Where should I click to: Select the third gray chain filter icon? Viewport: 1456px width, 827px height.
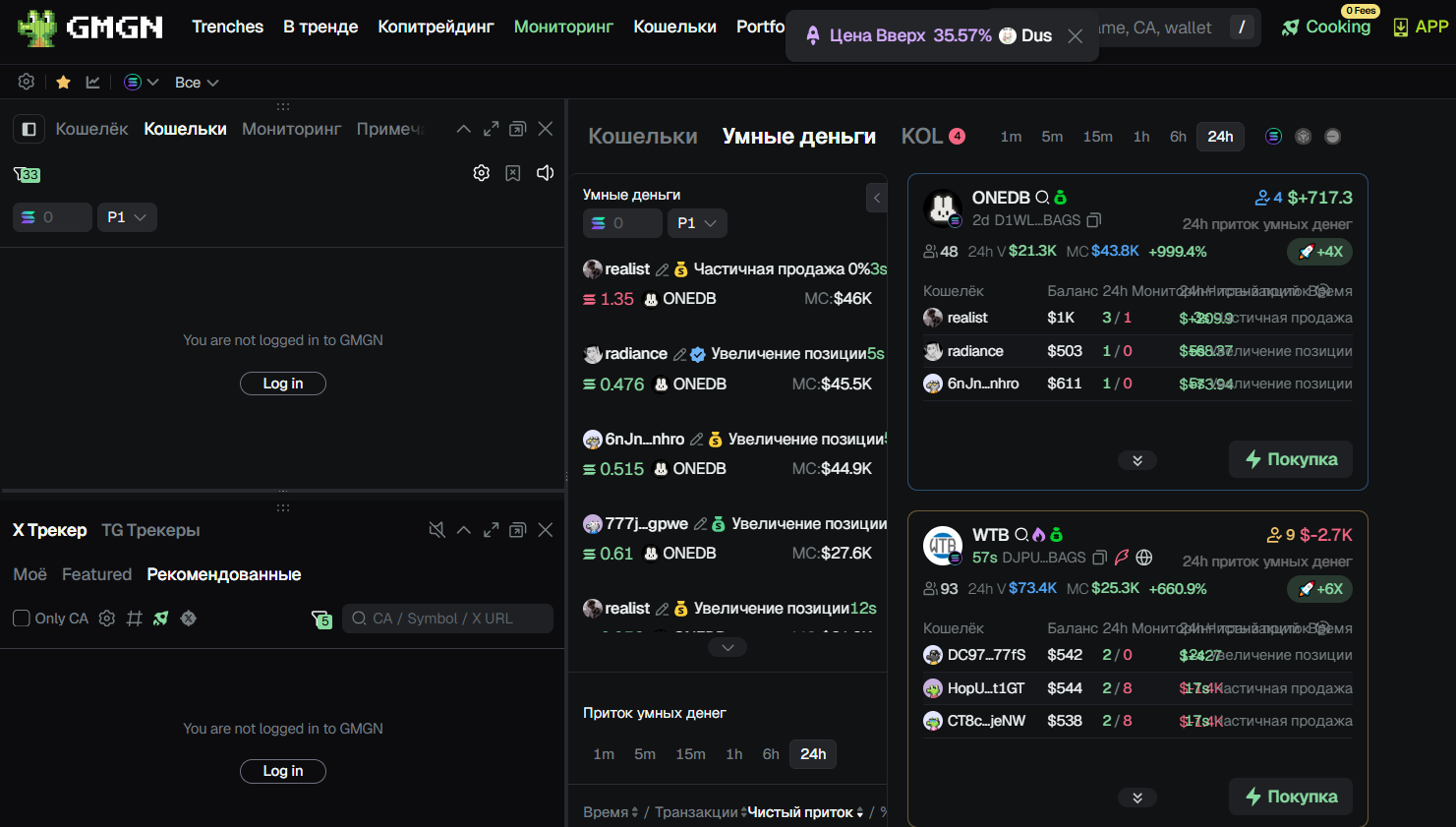[x=1333, y=137]
